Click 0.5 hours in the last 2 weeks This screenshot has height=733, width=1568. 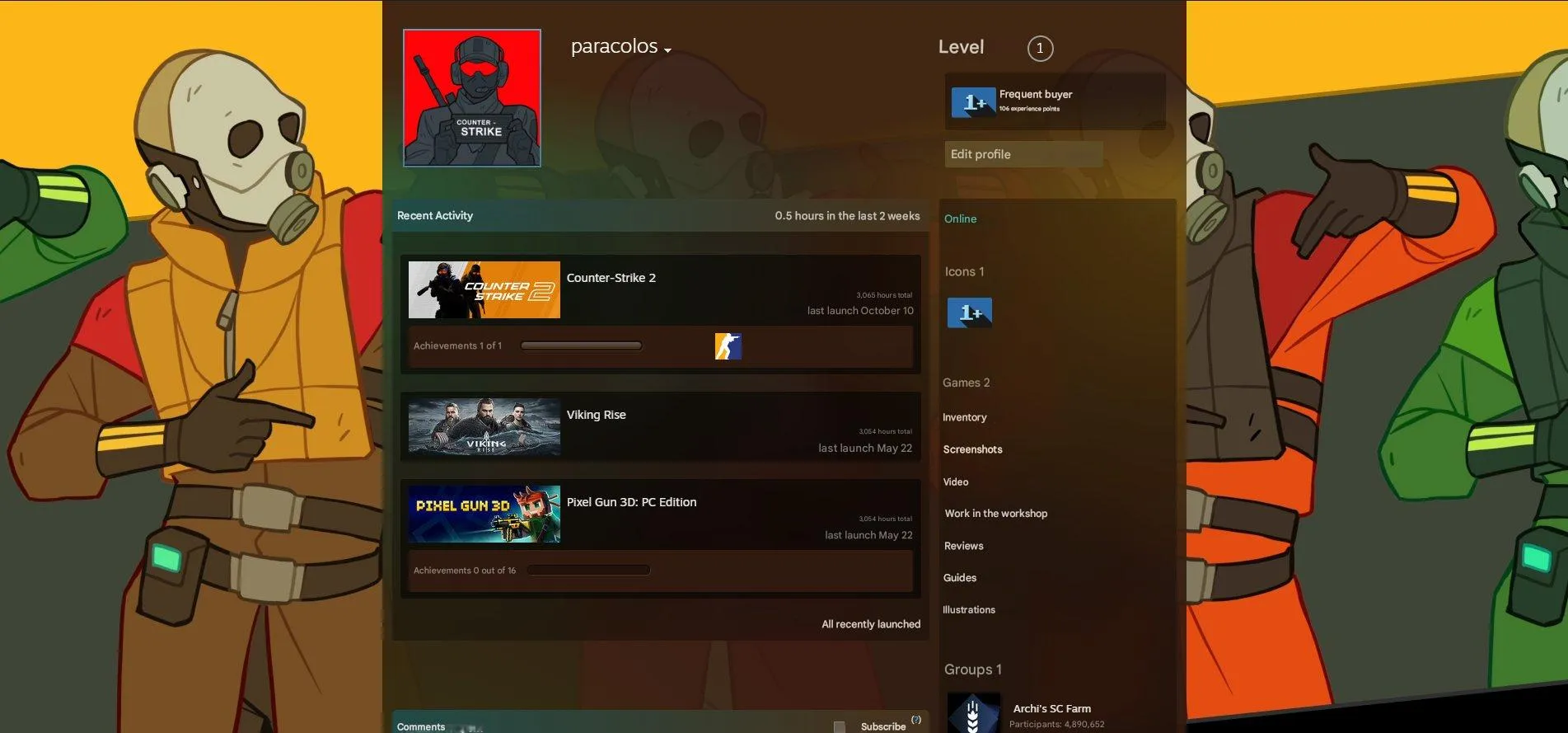point(847,216)
